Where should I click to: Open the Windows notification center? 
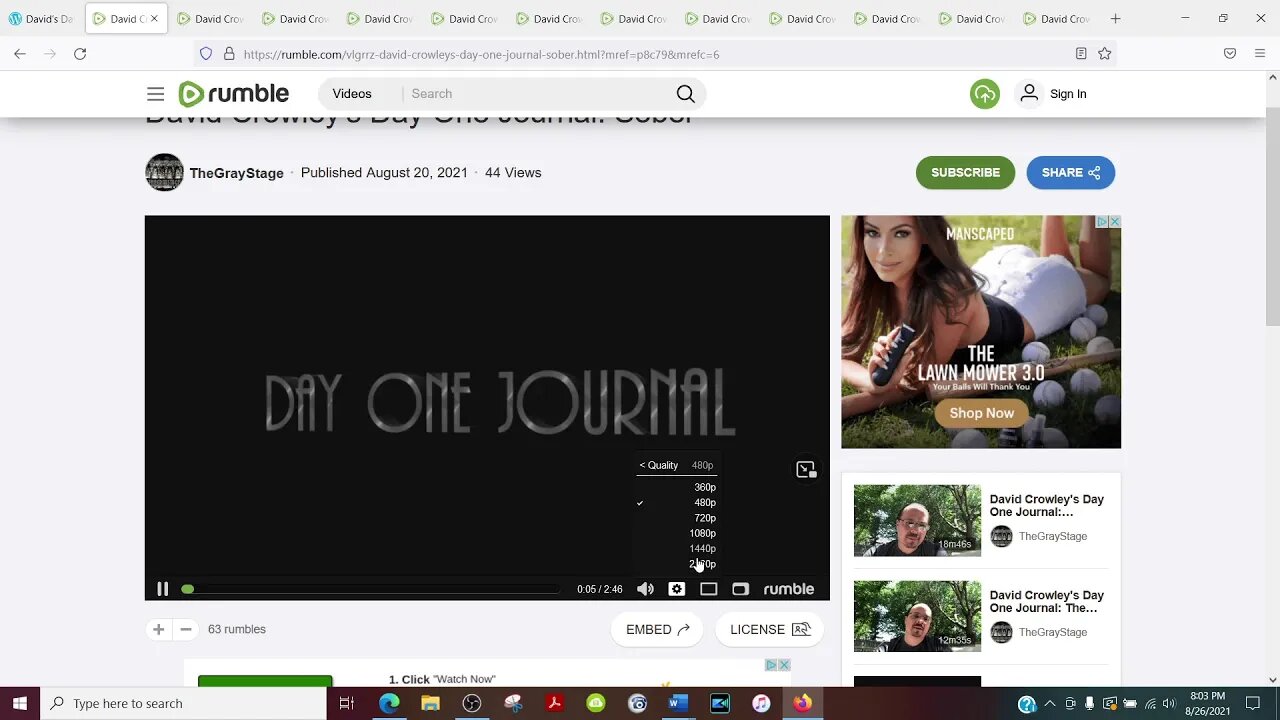(x=1253, y=703)
